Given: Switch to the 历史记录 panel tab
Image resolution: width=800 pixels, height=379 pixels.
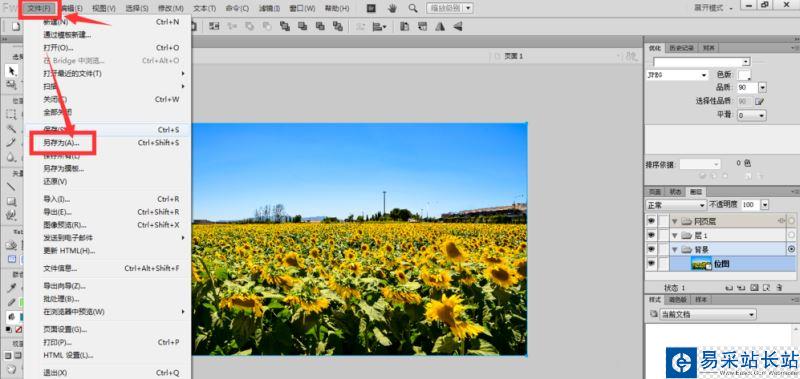Looking at the screenshot, I should [681, 47].
